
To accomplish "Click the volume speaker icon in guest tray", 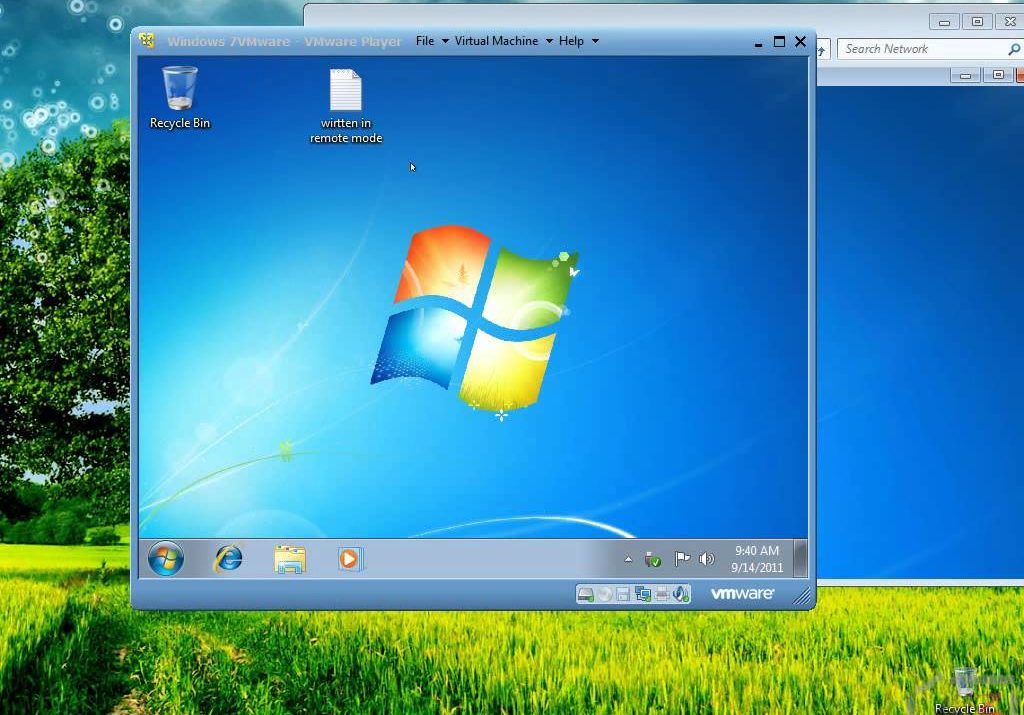I will tap(707, 560).
